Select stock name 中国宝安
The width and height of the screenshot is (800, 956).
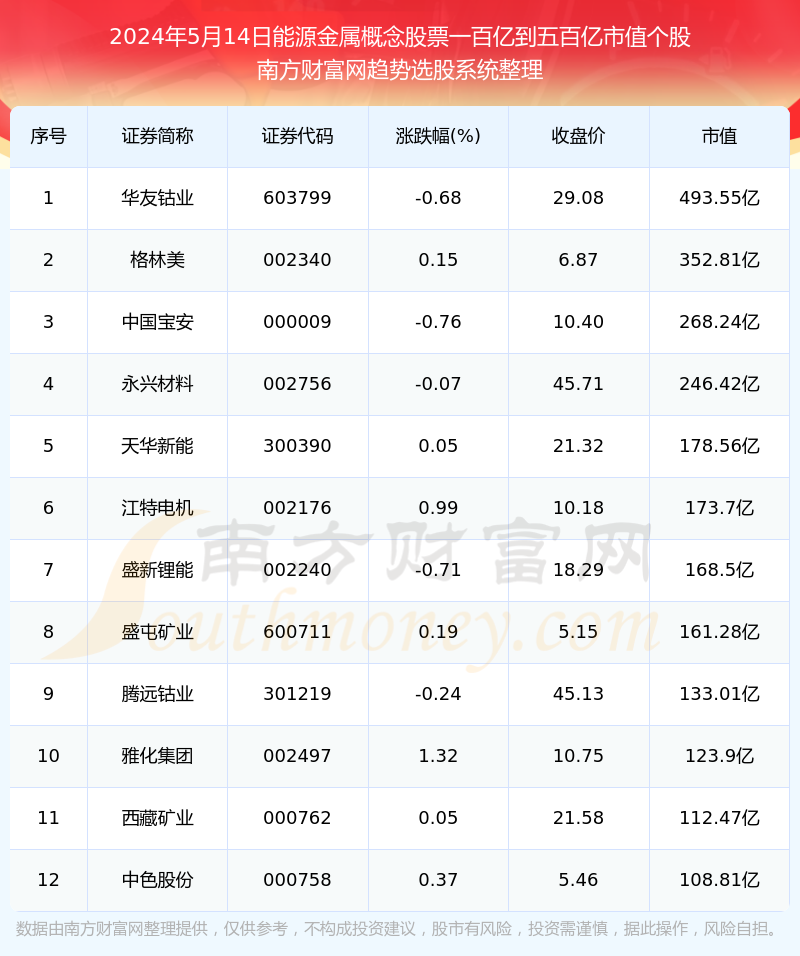157,322
